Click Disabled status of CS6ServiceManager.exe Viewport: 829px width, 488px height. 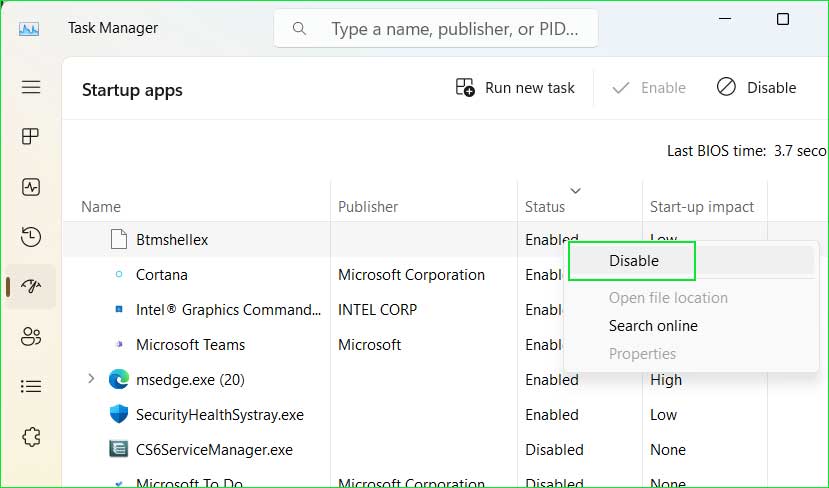(554, 449)
